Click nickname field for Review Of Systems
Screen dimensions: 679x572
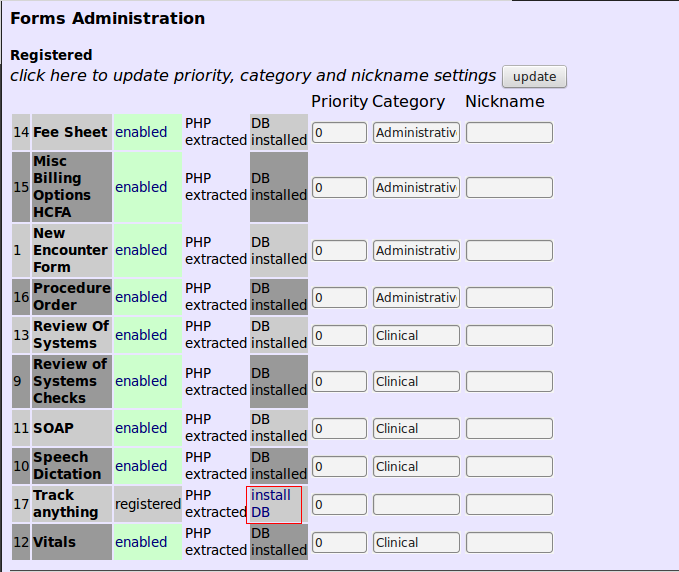[x=509, y=335]
